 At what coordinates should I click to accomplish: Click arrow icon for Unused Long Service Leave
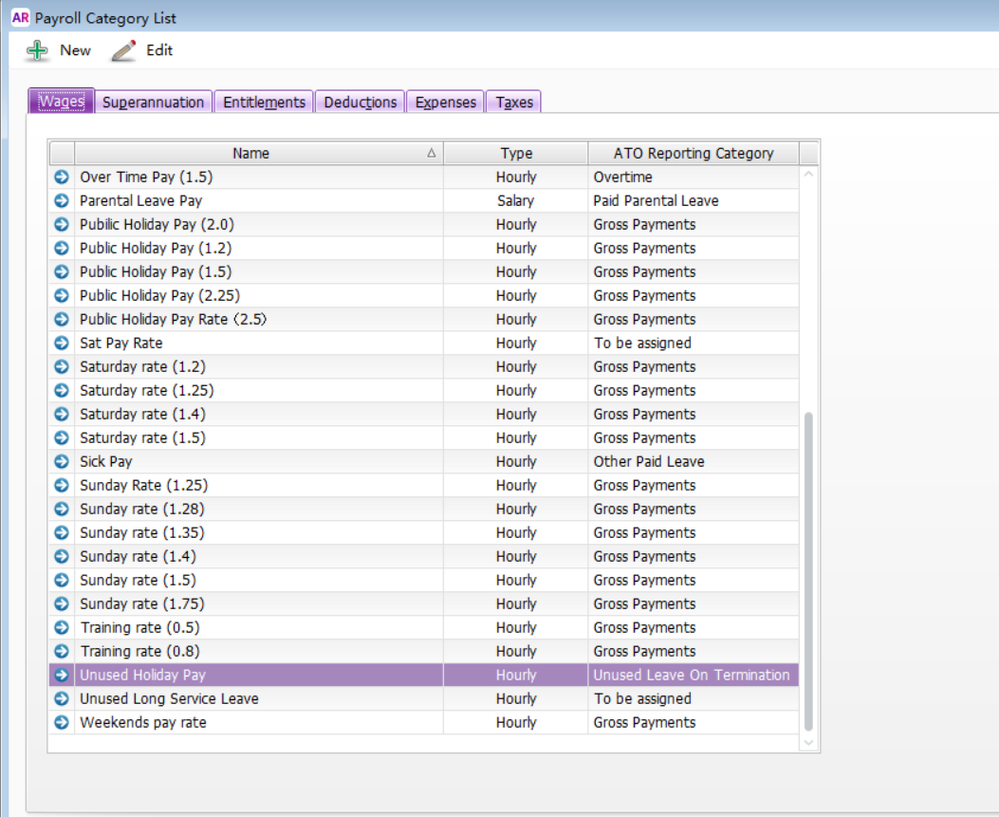[x=61, y=699]
